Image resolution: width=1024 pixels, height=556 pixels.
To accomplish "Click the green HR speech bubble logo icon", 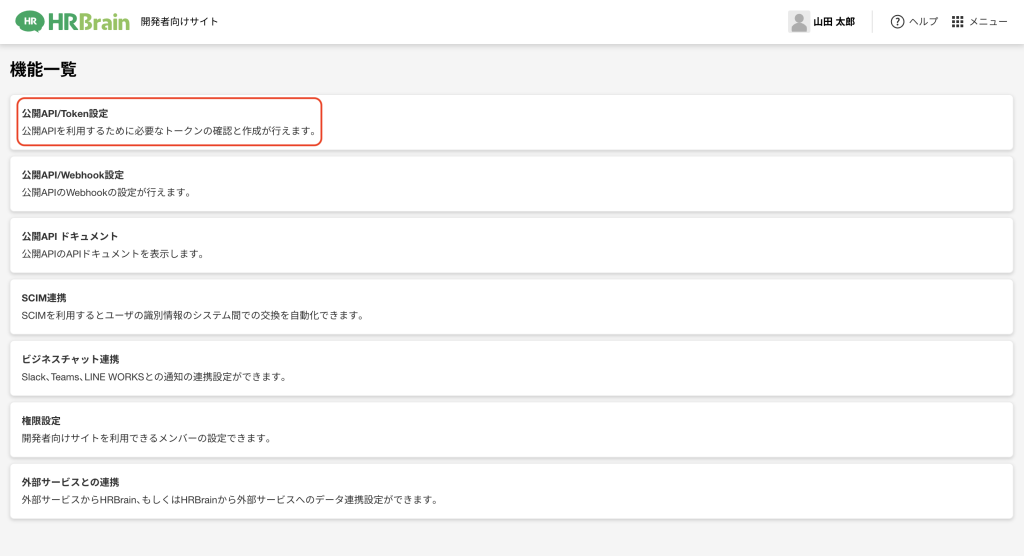I will click(x=29, y=21).
